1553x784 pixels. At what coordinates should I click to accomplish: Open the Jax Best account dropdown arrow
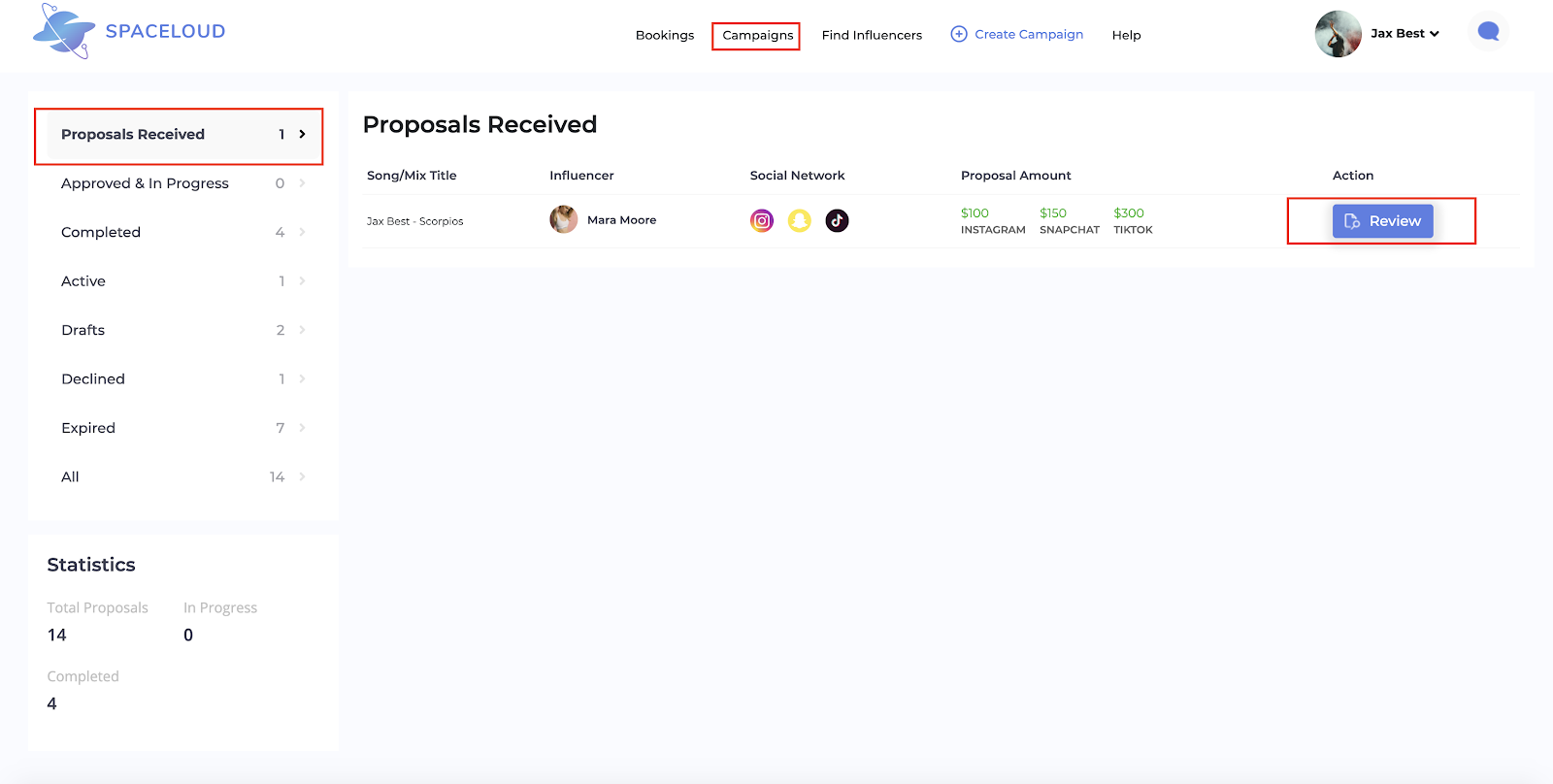click(x=1435, y=34)
